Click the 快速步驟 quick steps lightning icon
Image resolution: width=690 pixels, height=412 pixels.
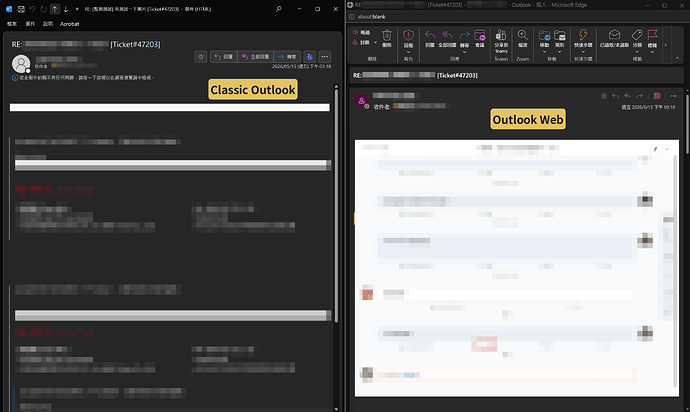[x=583, y=35]
